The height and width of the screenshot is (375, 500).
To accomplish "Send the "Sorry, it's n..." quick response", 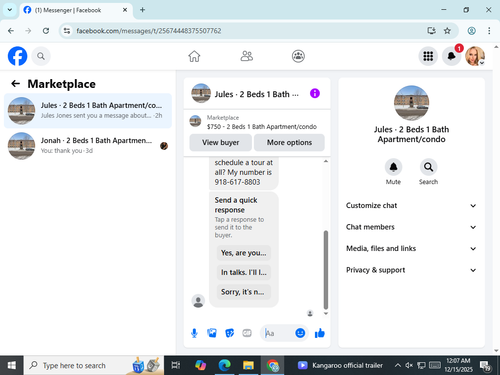I will point(244,292).
